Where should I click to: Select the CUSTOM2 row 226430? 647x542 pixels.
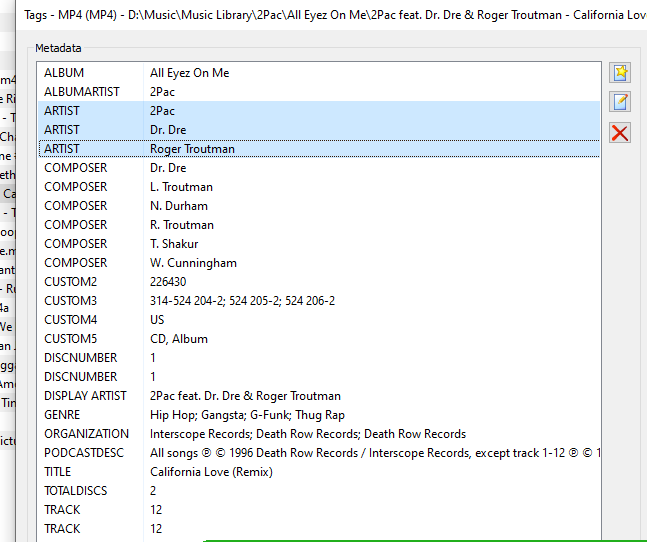[x=319, y=282]
